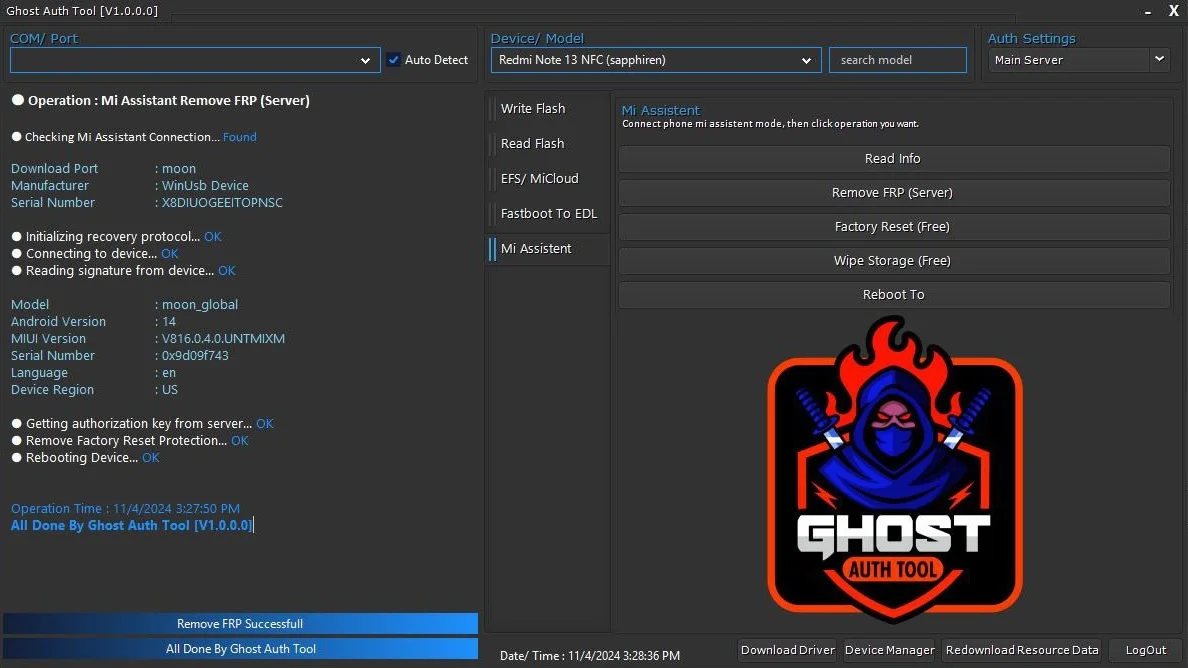1188x668 pixels.
Task: Click the All Done By Ghost Auth Tool progress bar
Action: click(x=240, y=648)
